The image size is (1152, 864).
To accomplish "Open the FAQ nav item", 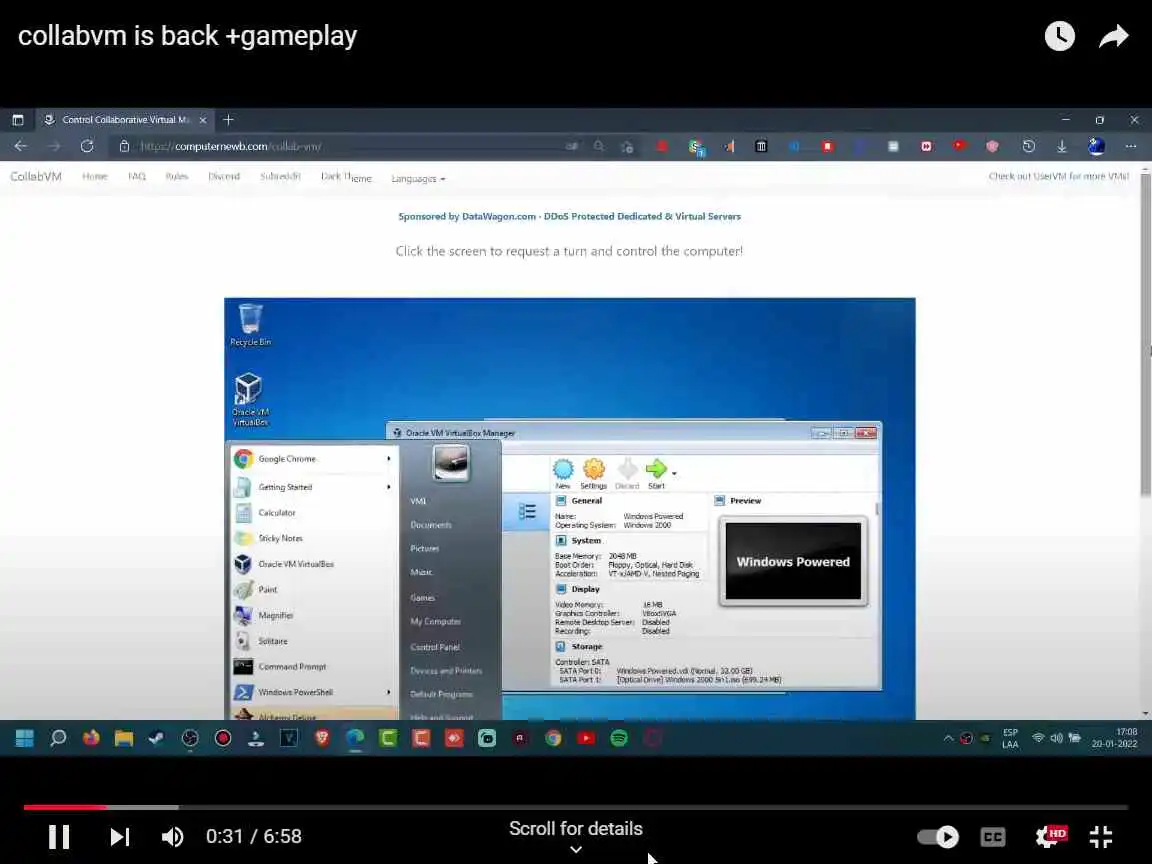I will pyautogui.click(x=137, y=176).
